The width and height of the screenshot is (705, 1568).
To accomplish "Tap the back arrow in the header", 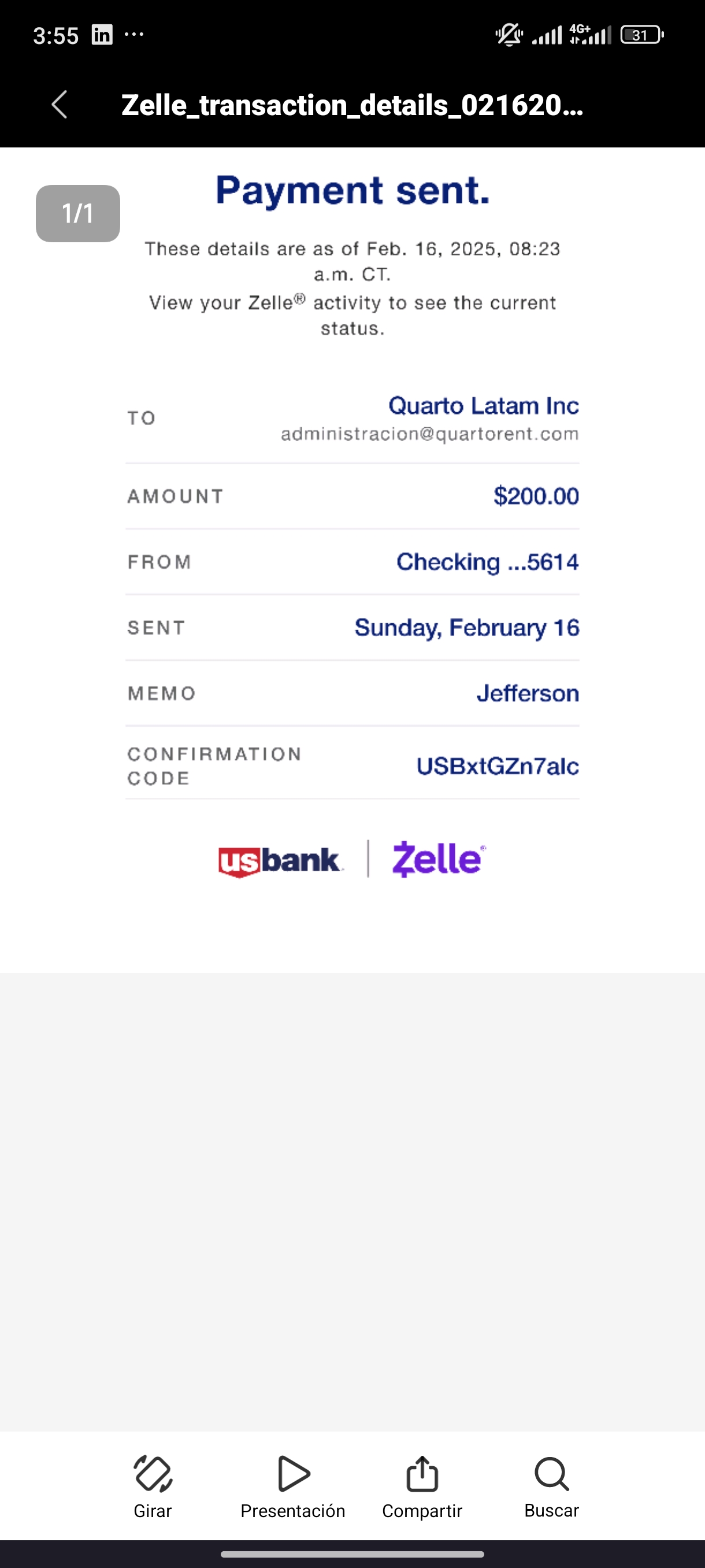I will [60, 105].
